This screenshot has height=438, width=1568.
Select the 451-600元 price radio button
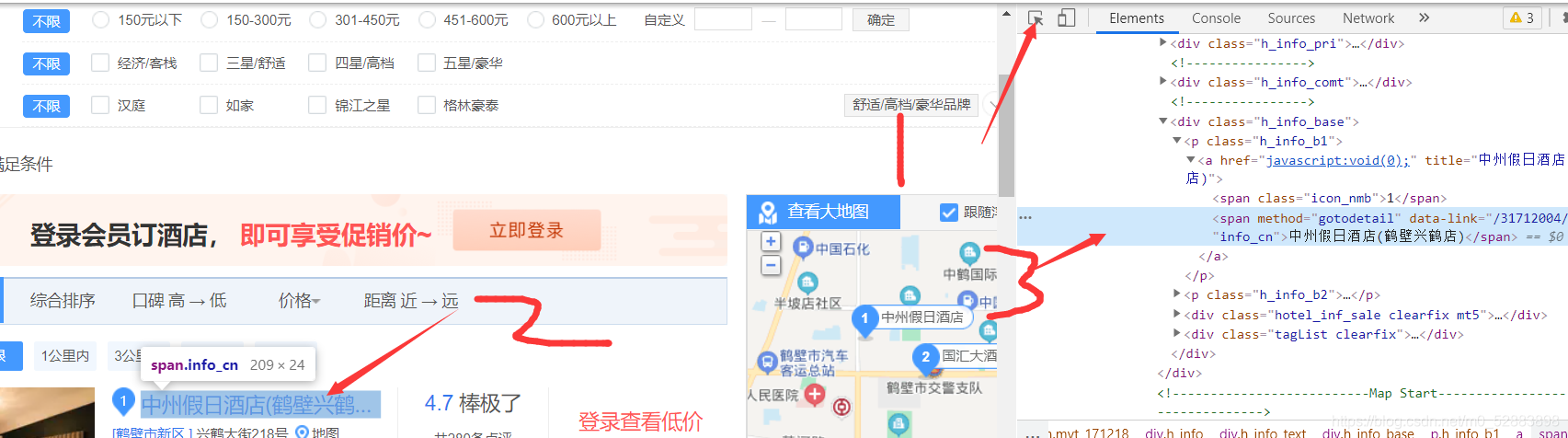pyautogui.click(x=427, y=19)
